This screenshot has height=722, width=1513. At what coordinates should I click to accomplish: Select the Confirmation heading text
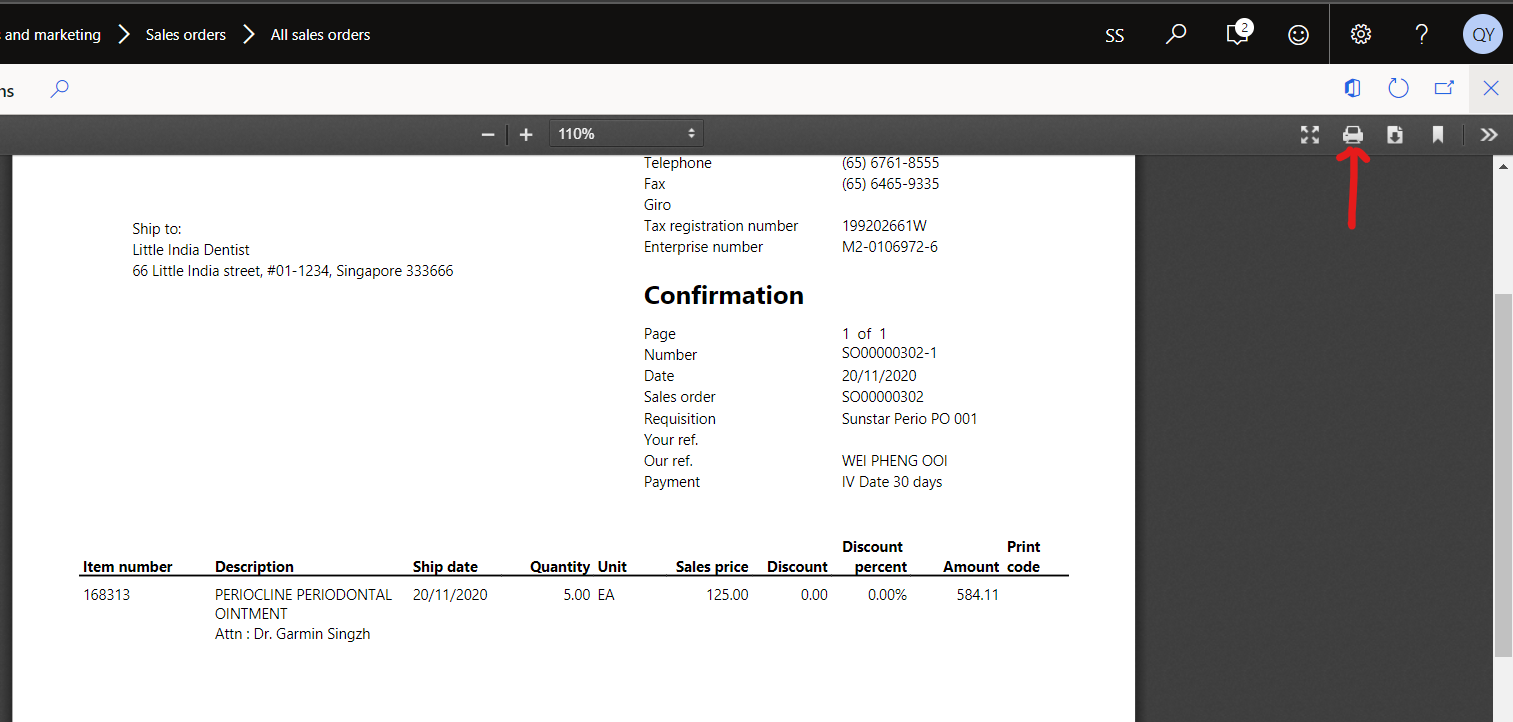(724, 295)
